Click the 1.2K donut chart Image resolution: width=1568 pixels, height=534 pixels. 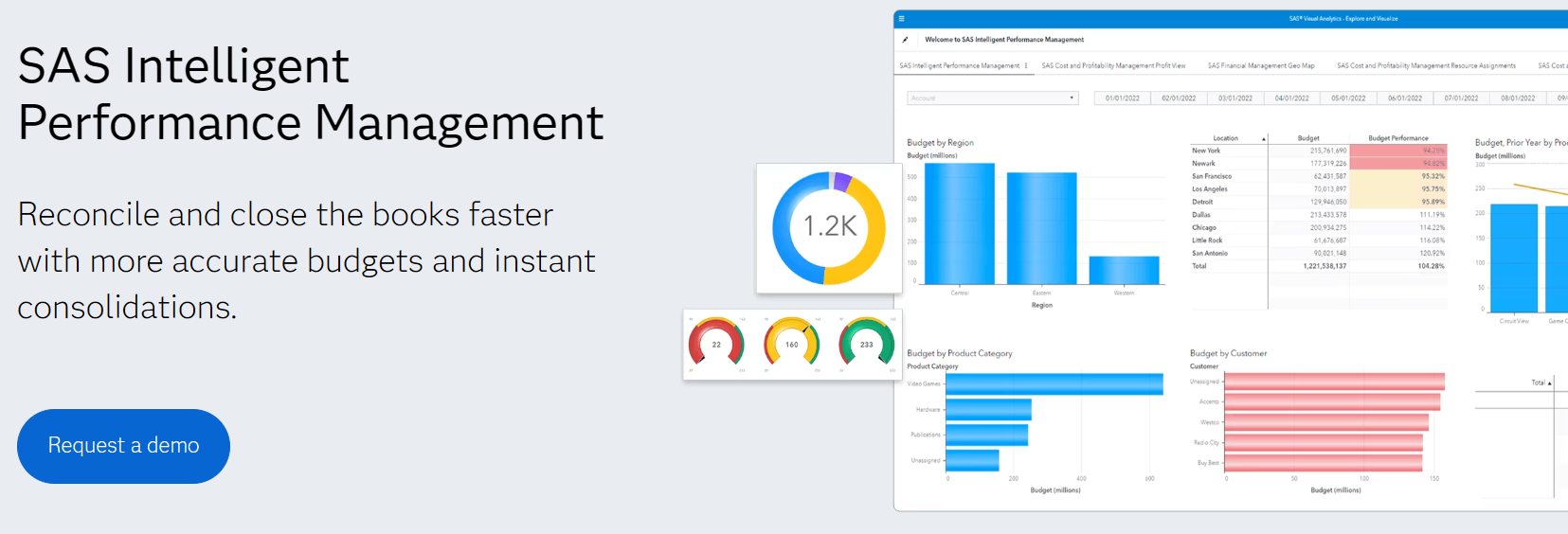pos(829,227)
